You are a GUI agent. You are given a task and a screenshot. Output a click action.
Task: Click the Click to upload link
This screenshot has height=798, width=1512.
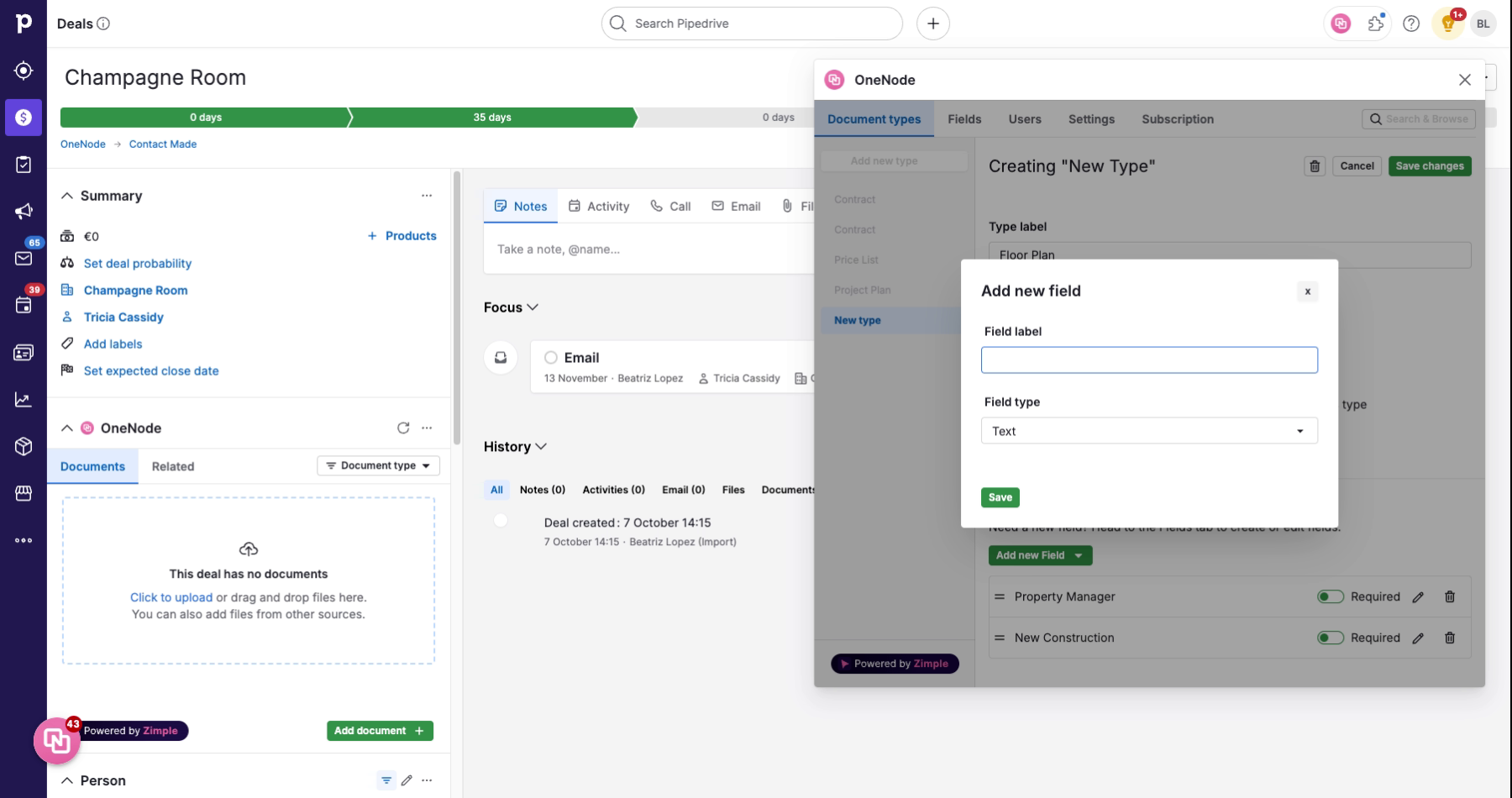click(171, 597)
